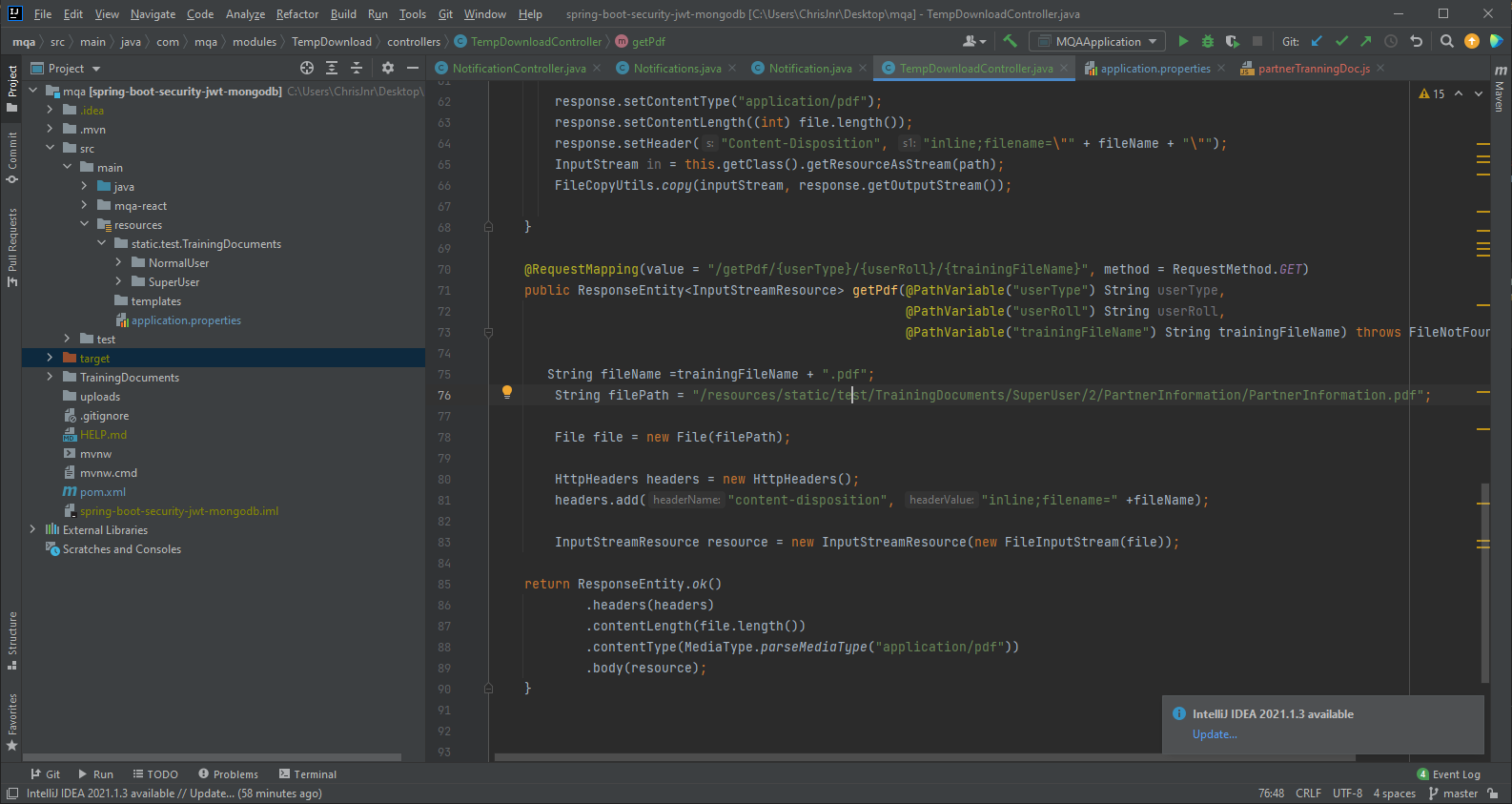Expand All icon in Project panel
This screenshot has width=1512, height=804.
point(332,68)
